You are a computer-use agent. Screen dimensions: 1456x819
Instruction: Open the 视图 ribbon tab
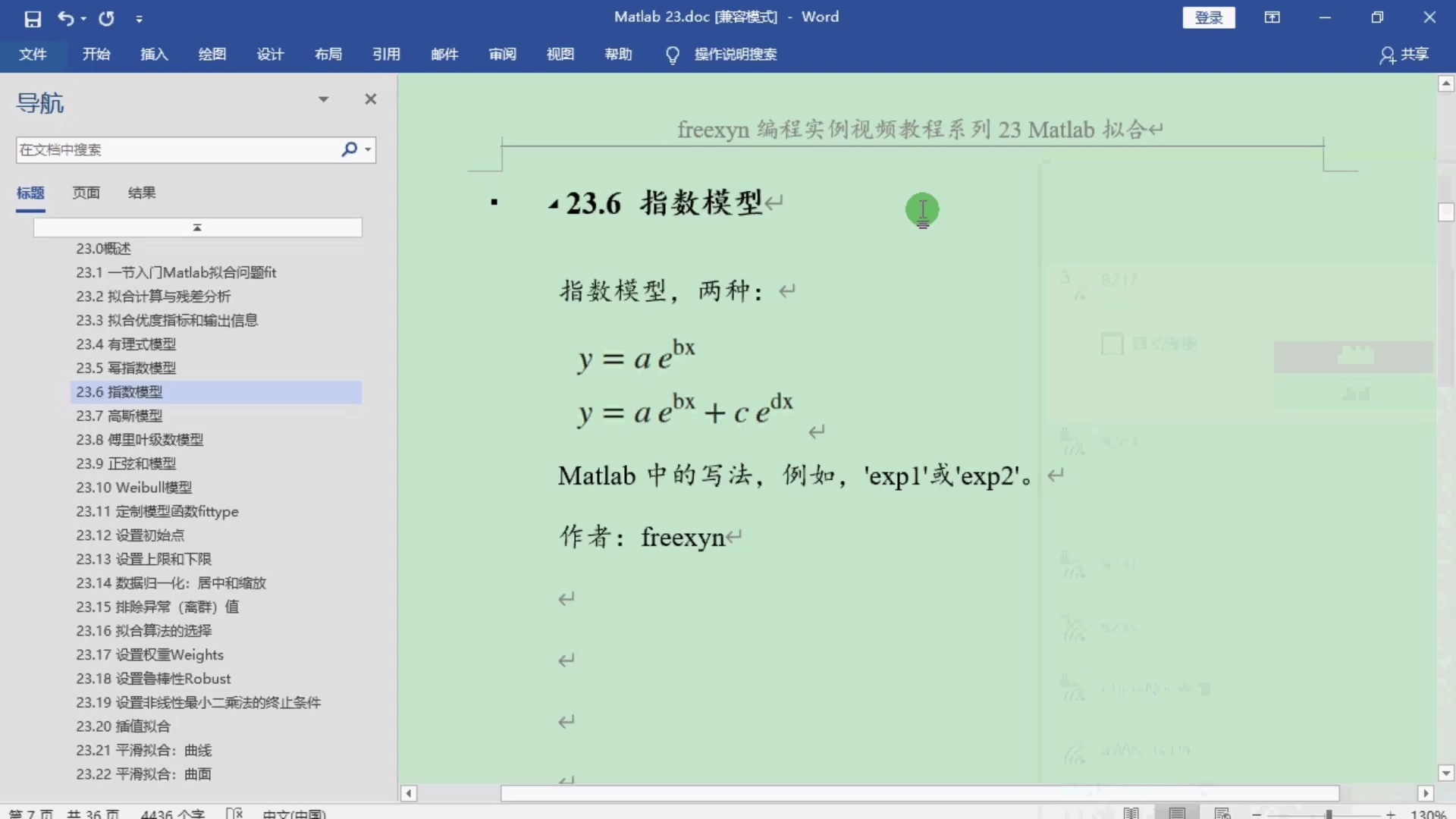560,54
